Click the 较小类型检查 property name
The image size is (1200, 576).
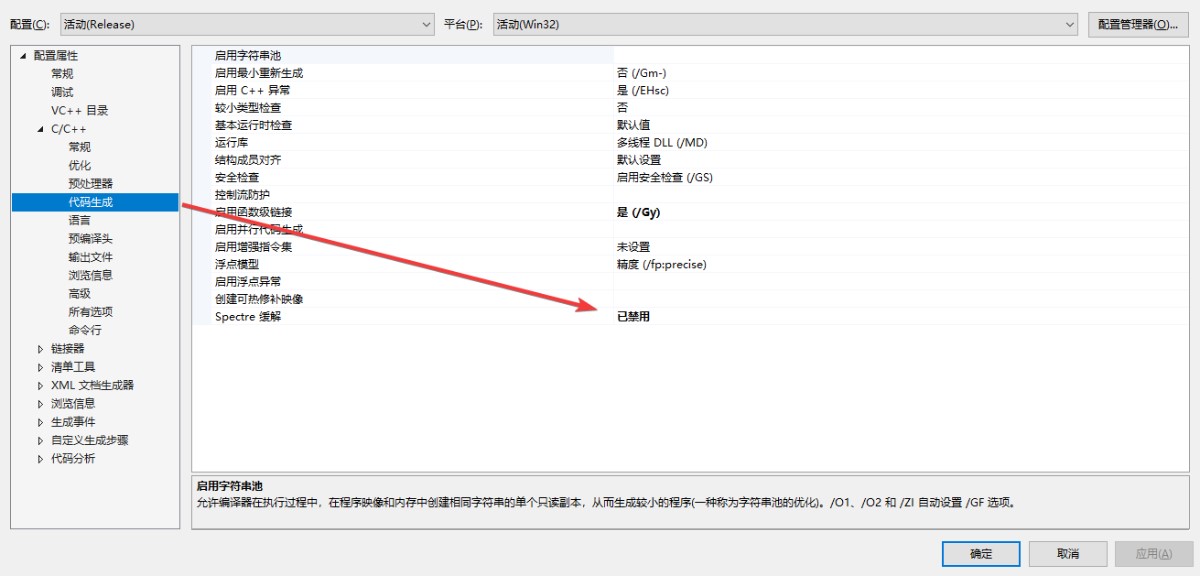click(x=248, y=108)
